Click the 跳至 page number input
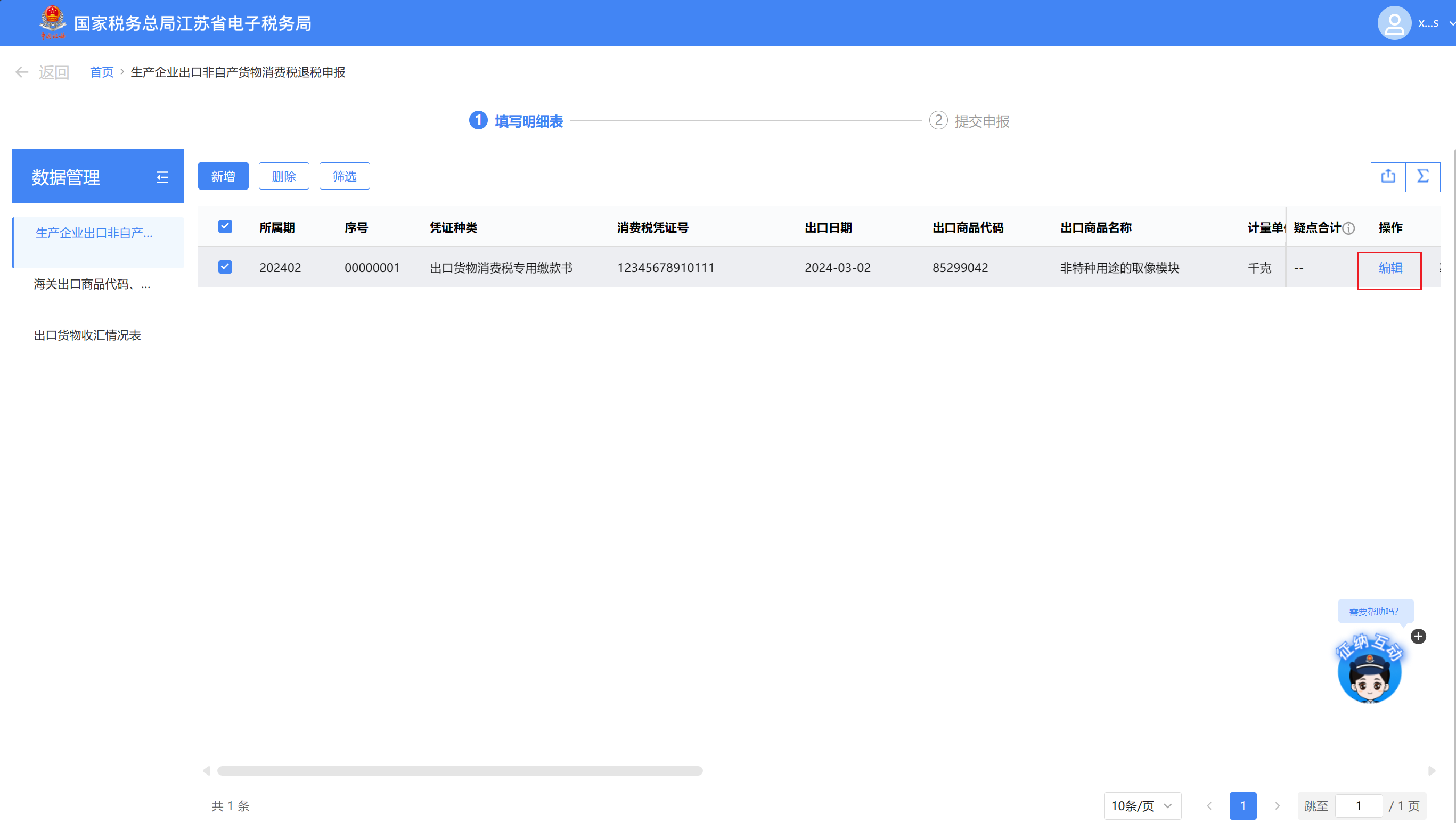The image size is (1456, 823). pyautogui.click(x=1358, y=805)
